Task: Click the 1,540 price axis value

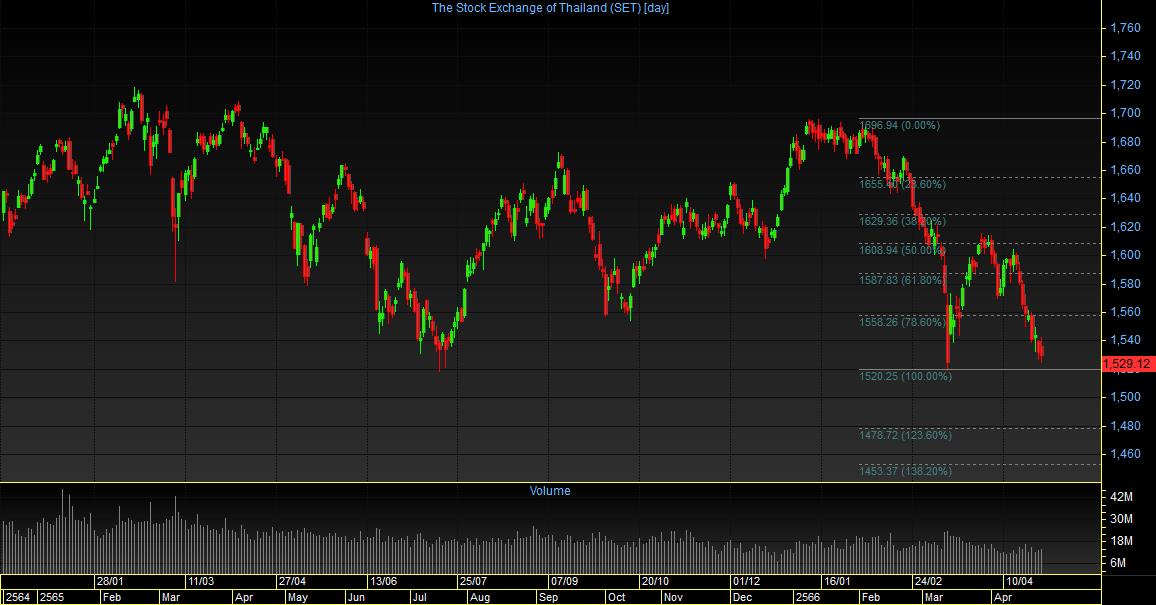Action: tap(1125, 340)
